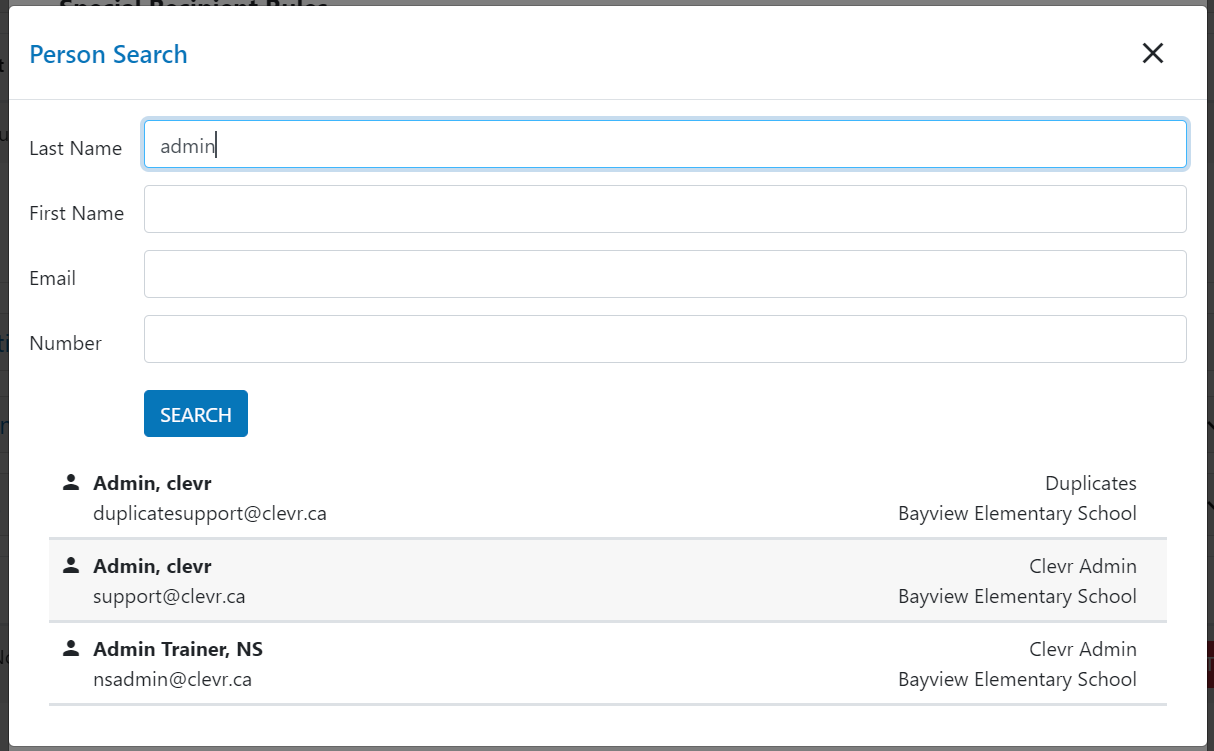Click the Clevr Admin label for Admin Trainer
The image size is (1214, 751).
coord(1083,649)
